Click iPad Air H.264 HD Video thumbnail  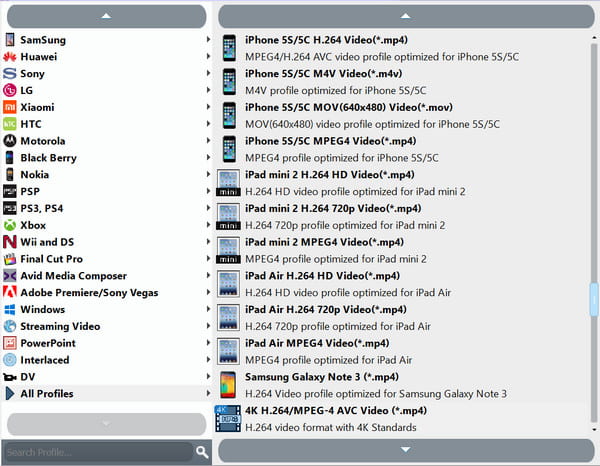coord(228,284)
